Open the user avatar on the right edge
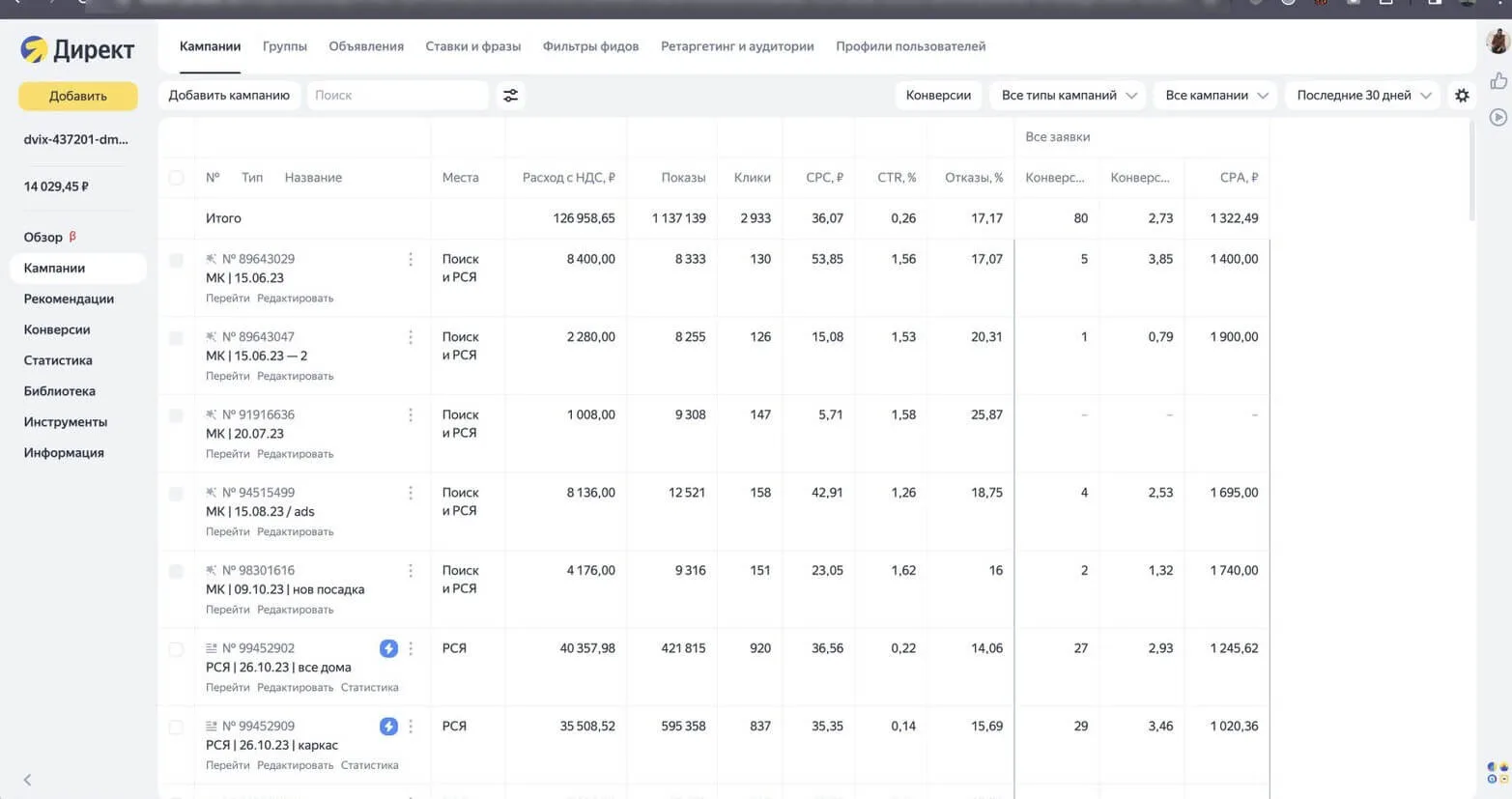Viewport: 1512px width, 799px height. [x=1498, y=41]
